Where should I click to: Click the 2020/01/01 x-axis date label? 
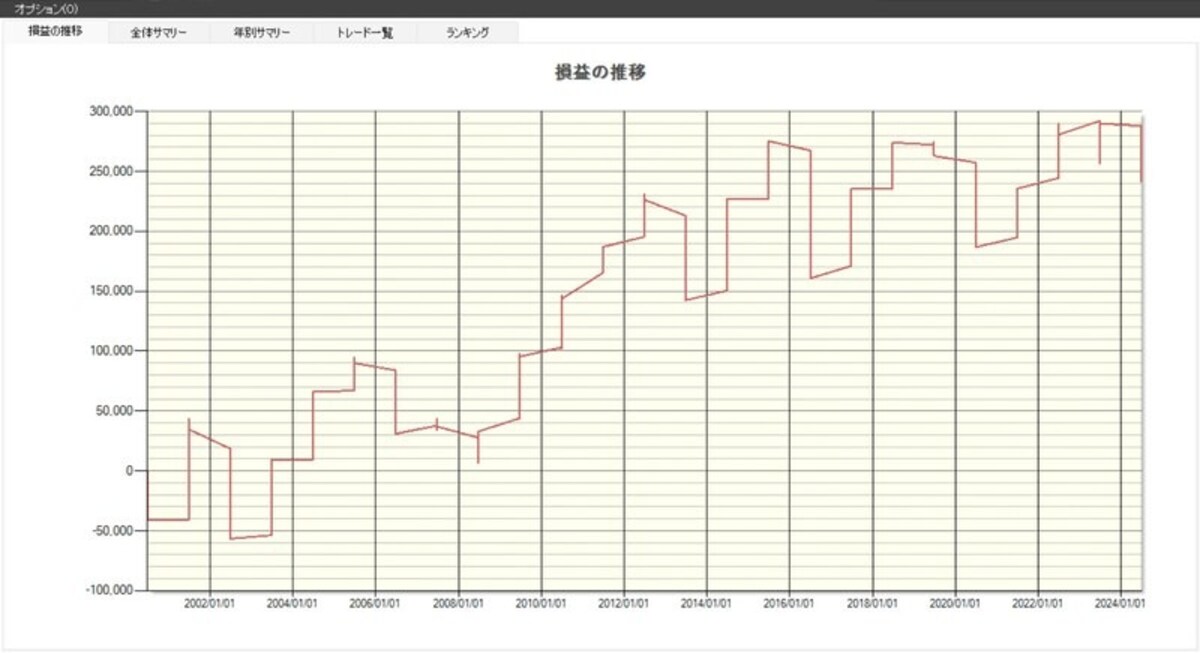click(x=956, y=604)
